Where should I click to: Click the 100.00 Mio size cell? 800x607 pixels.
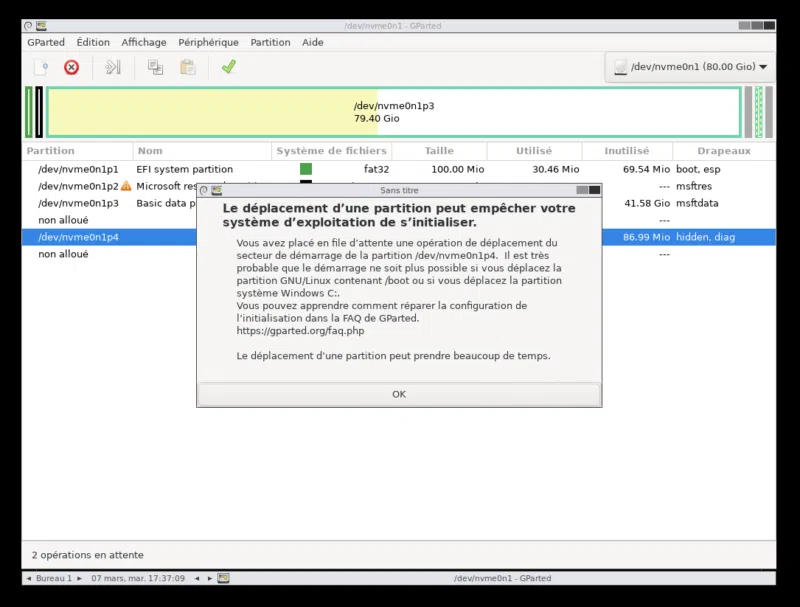(x=458, y=169)
